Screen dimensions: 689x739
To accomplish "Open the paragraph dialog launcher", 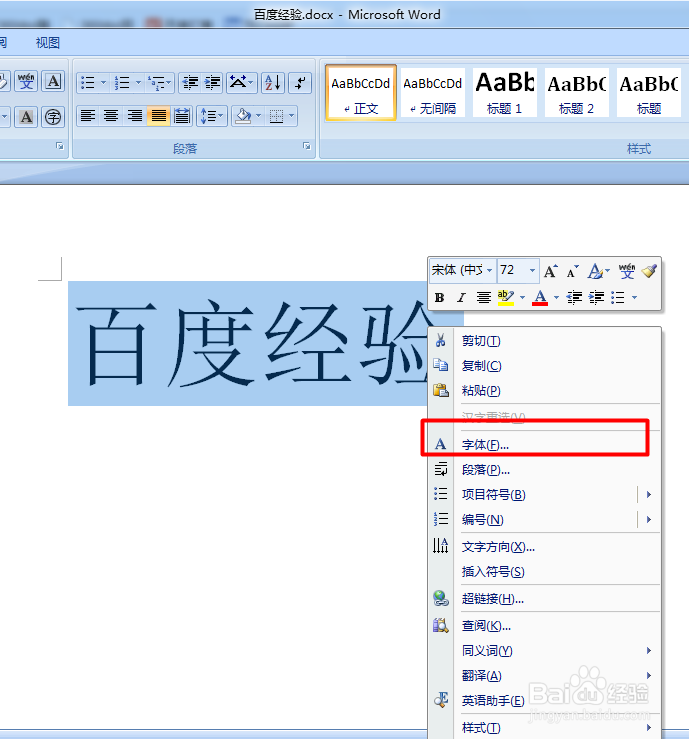I will (307, 147).
